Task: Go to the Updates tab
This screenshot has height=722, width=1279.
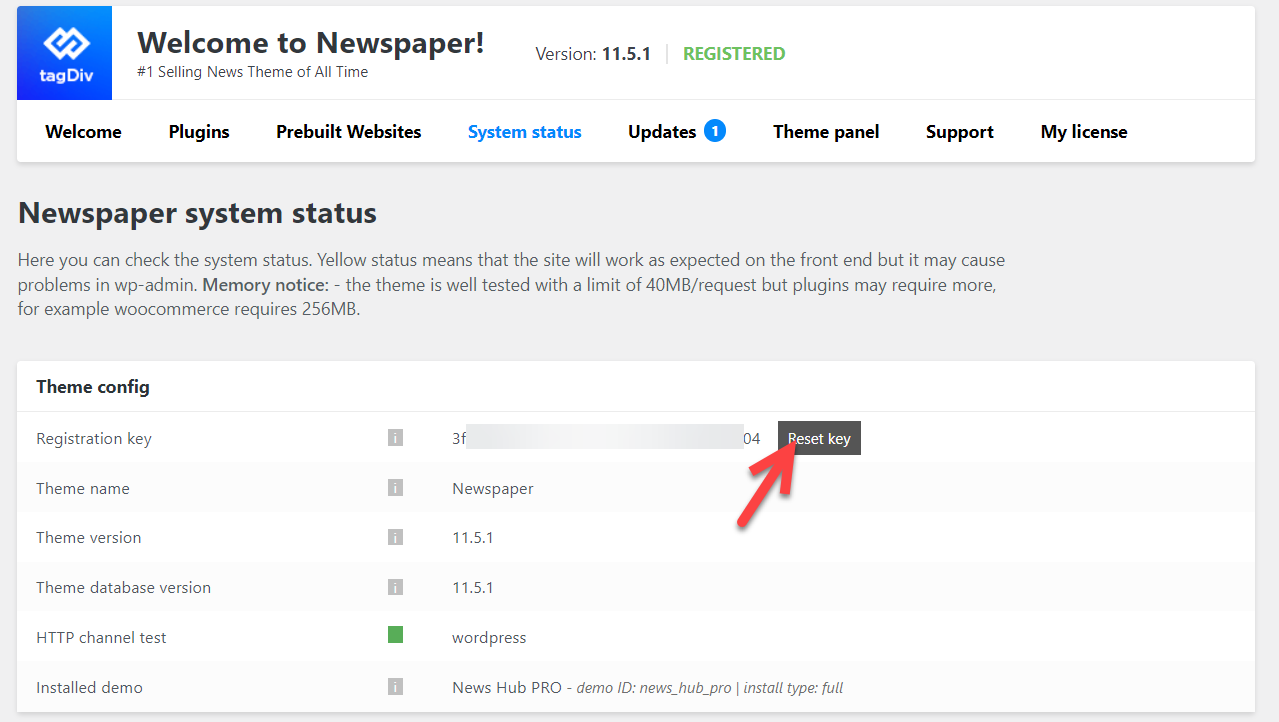Action: [x=662, y=132]
